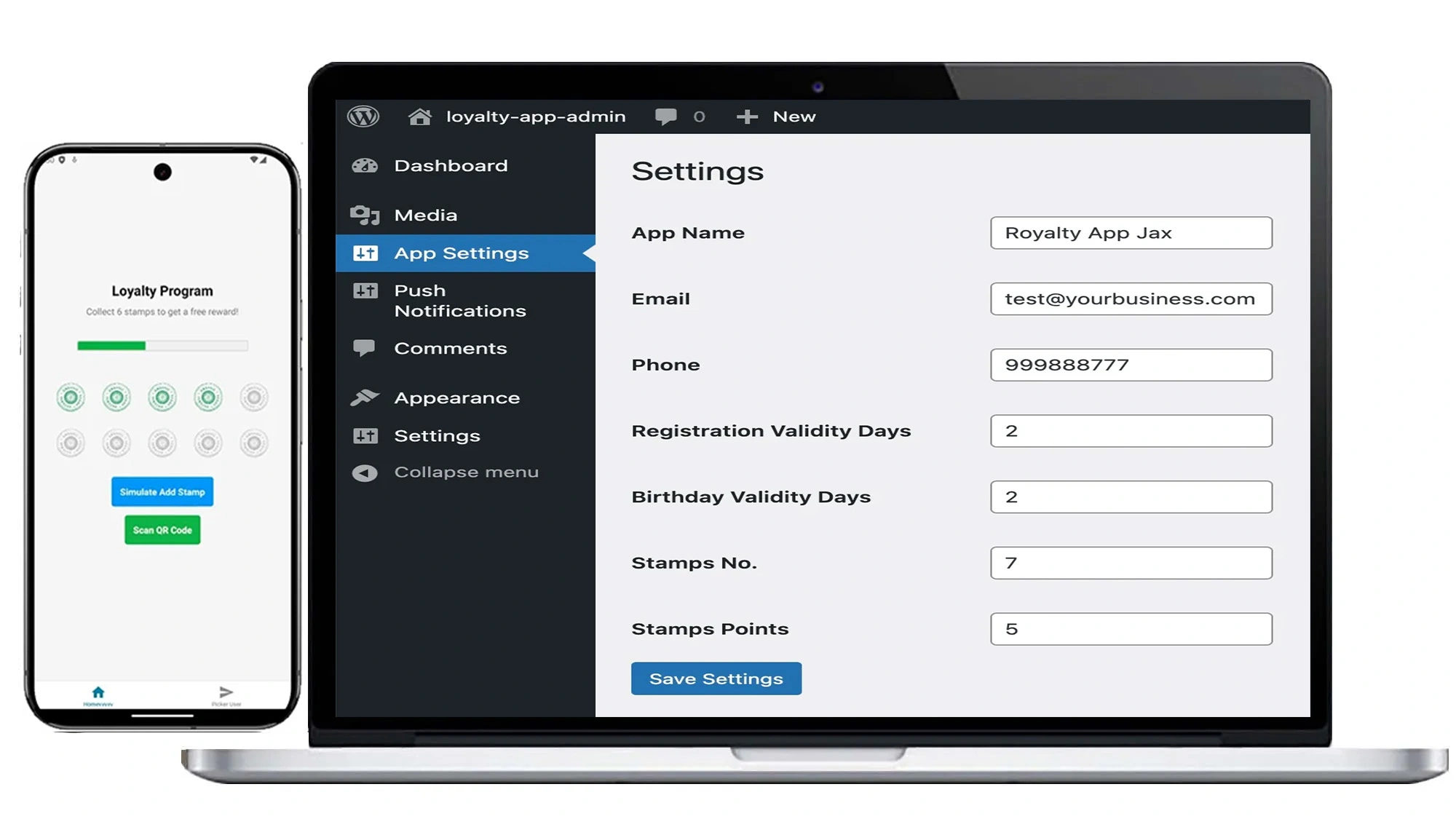This screenshot has width=1456, height=819.
Task: Open Push Notifications menu item
Action: pos(460,301)
